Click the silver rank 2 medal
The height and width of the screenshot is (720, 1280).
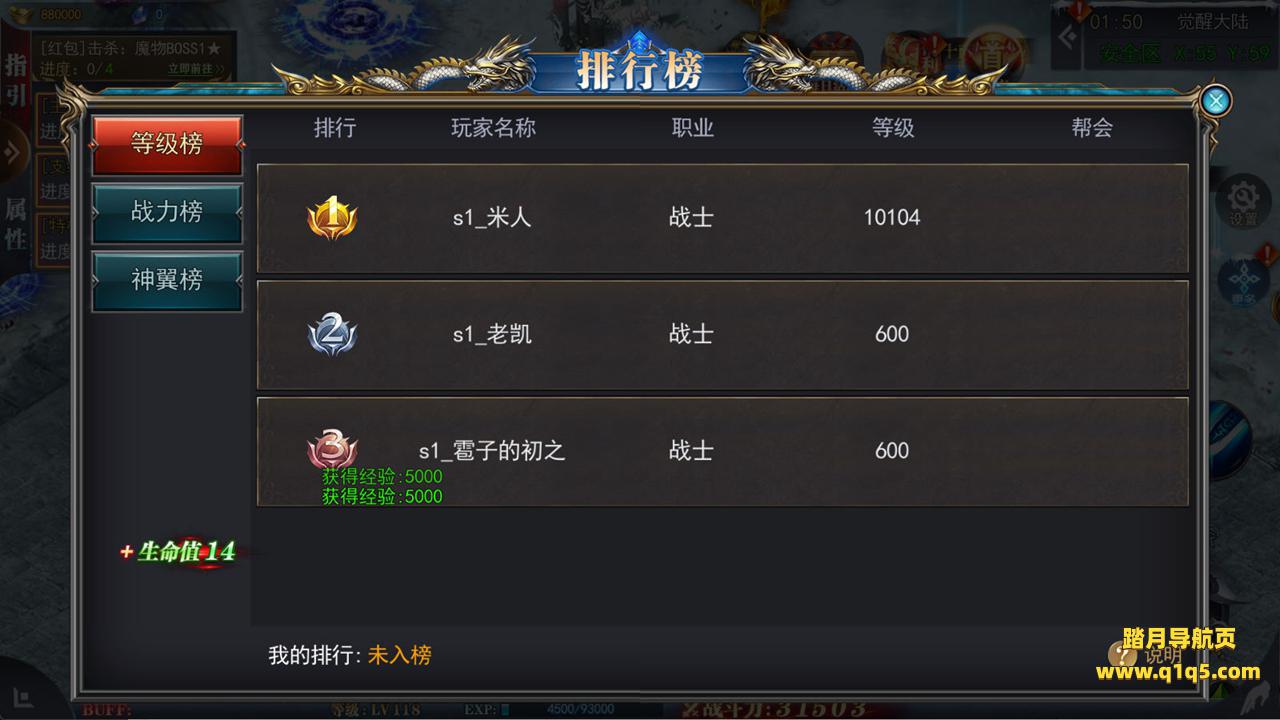tap(332, 334)
